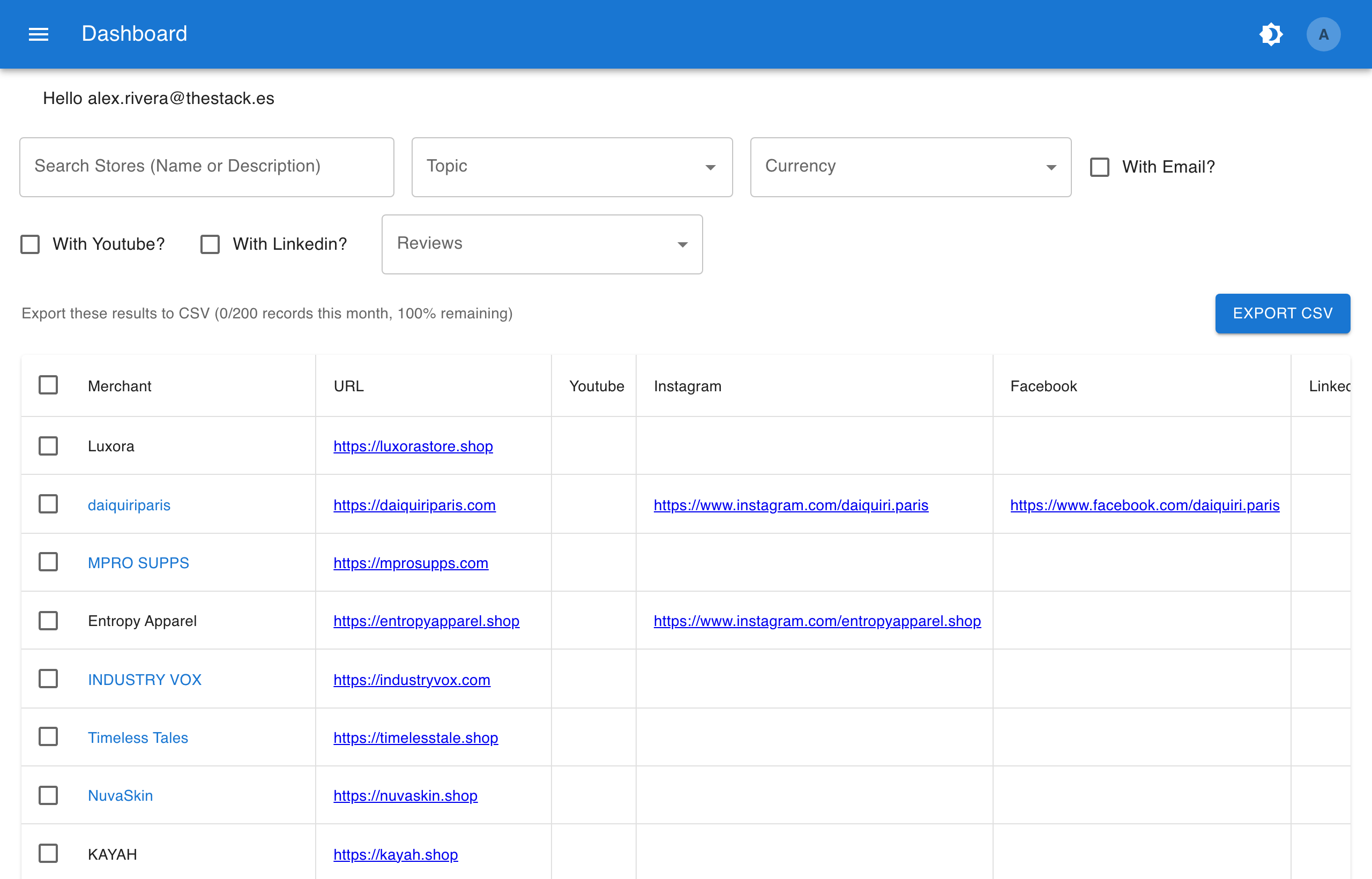Visit https://mprosupps.com URL
Image resolution: width=1372 pixels, height=879 pixels.
point(411,563)
